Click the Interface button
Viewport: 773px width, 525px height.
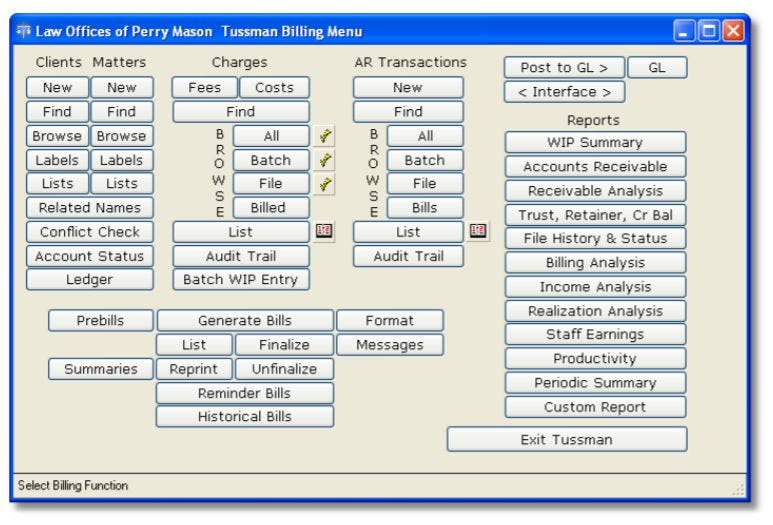(564, 92)
